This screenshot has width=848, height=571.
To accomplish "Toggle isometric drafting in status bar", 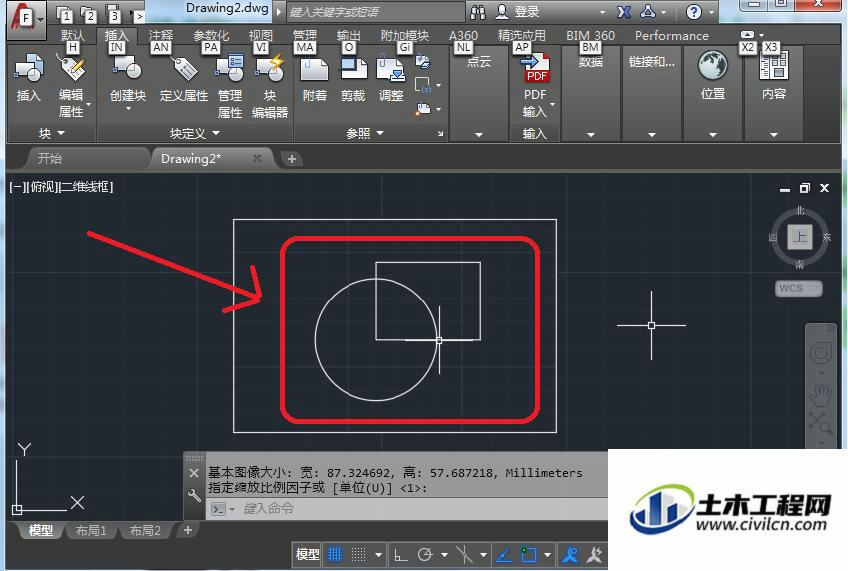I will 464,554.
